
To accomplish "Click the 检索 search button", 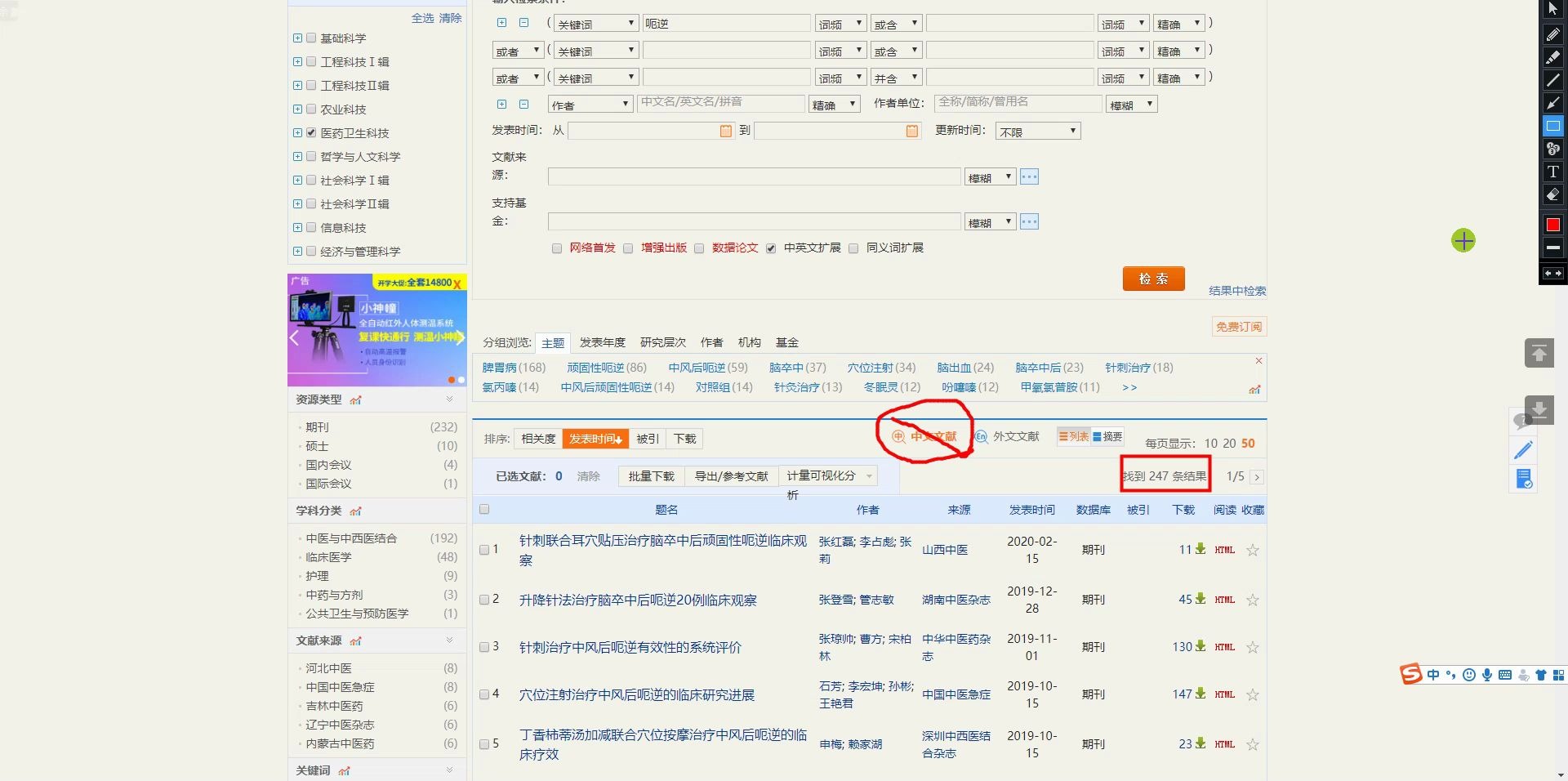I will click(1153, 279).
